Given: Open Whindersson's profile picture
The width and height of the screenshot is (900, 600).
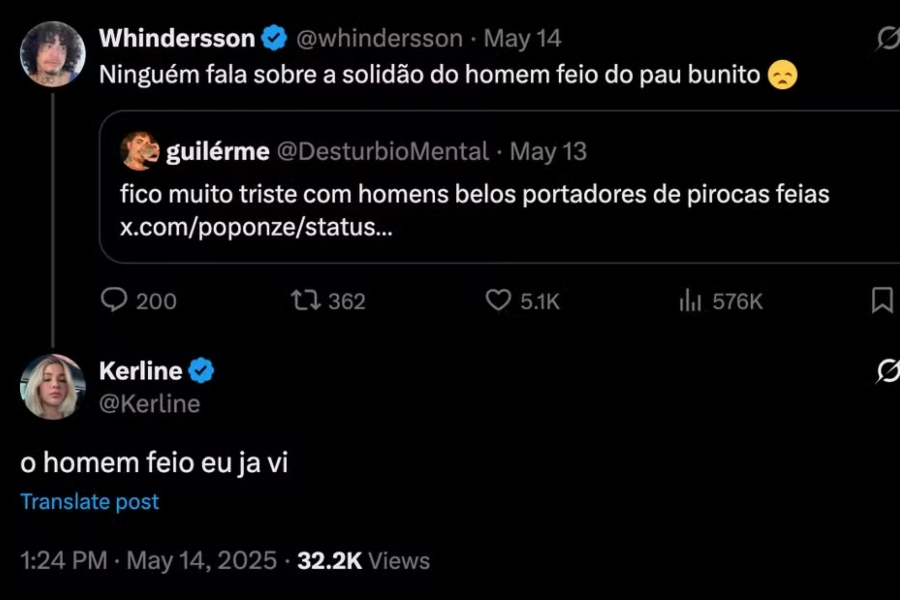Looking at the screenshot, I should (53, 54).
